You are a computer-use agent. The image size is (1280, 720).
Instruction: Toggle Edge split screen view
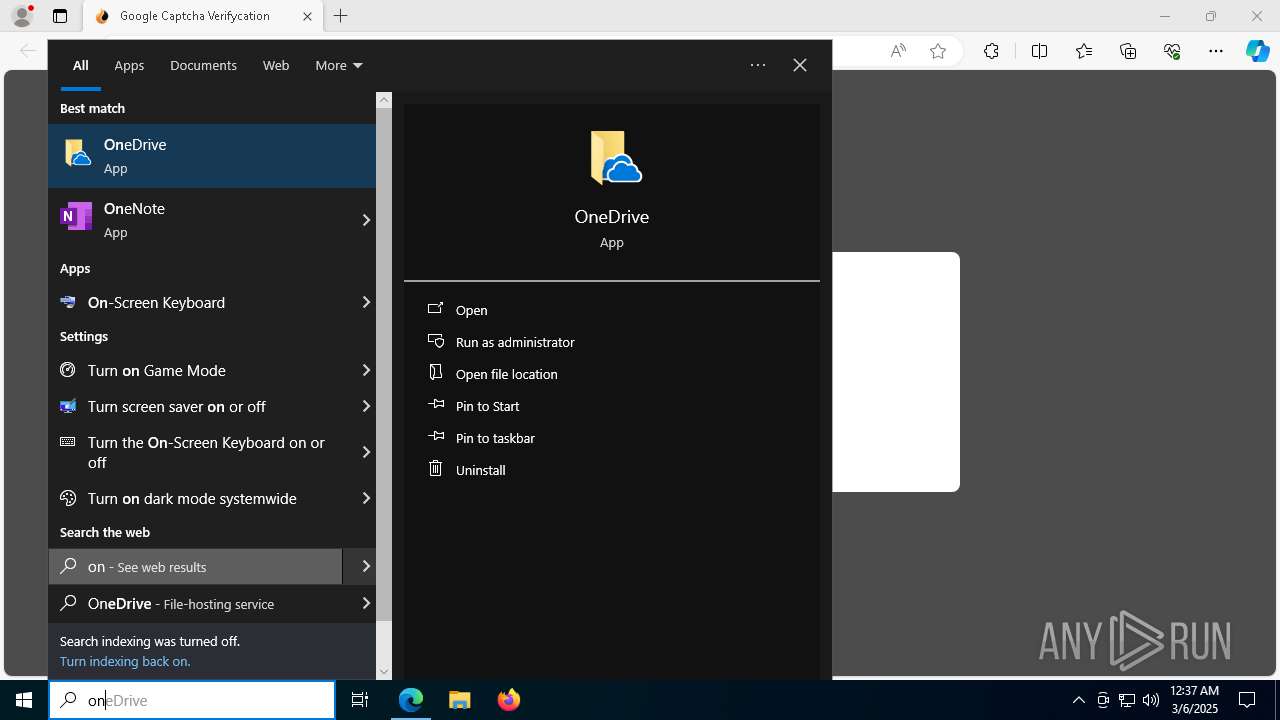1039,51
